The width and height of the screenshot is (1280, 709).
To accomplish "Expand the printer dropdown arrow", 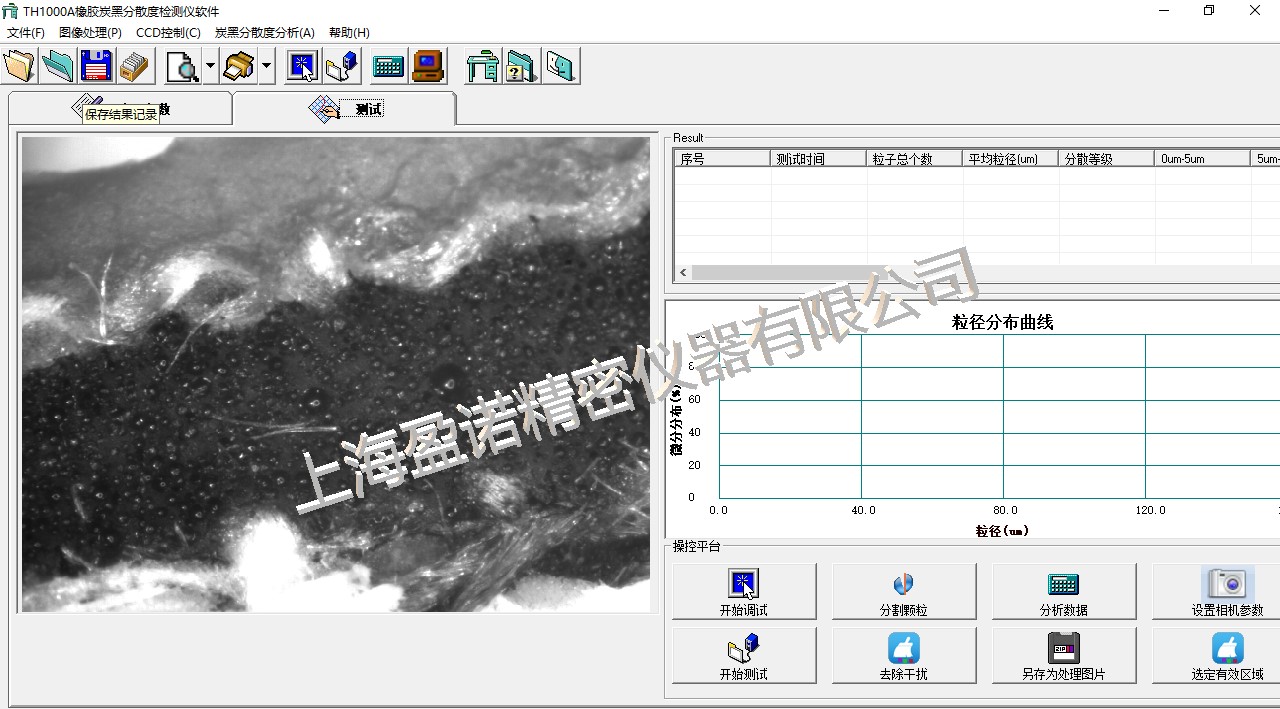I will (266, 67).
